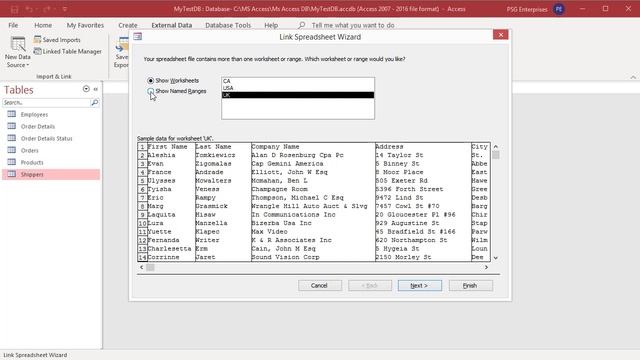Click the PSG Enterprises account avatar
Image resolution: width=640 pixels, height=360 pixels.
[559, 9]
